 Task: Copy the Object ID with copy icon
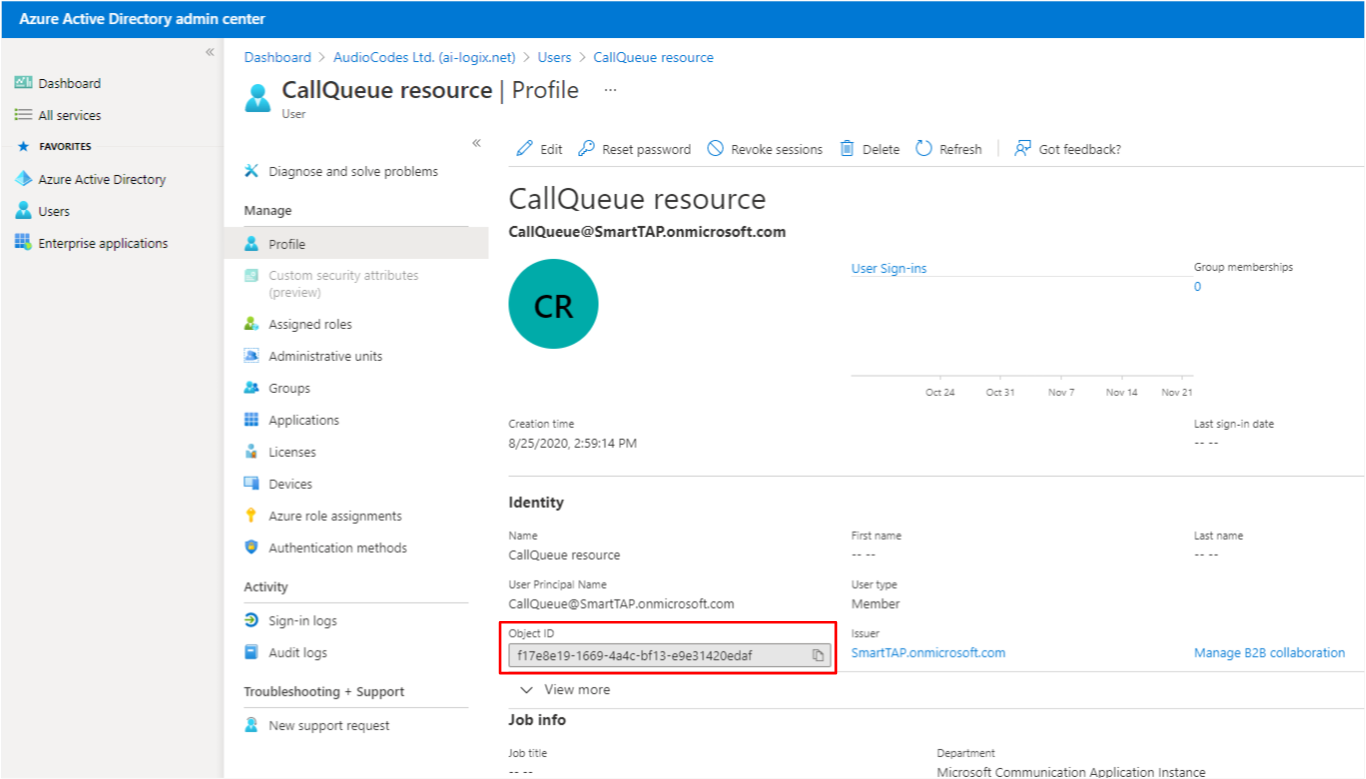point(818,656)
